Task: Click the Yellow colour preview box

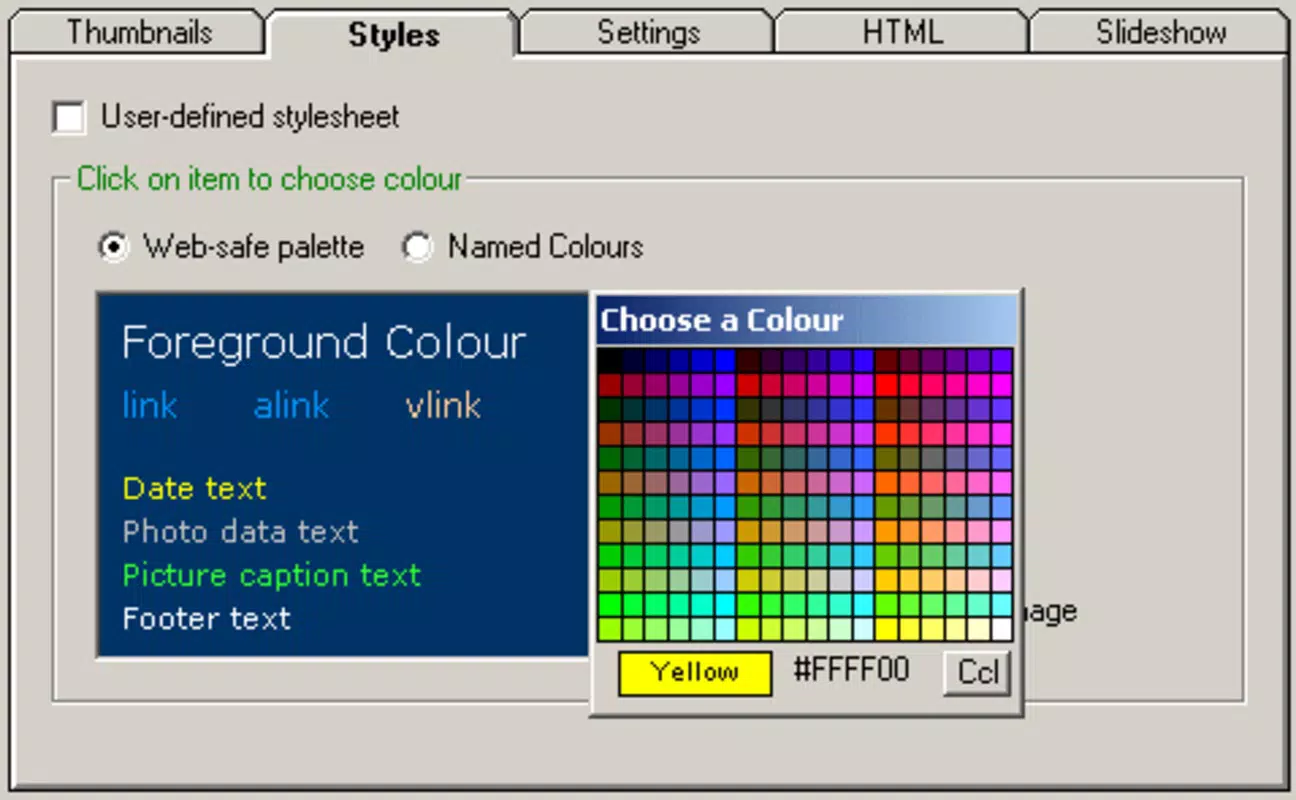Action: [x=695, y=672]
